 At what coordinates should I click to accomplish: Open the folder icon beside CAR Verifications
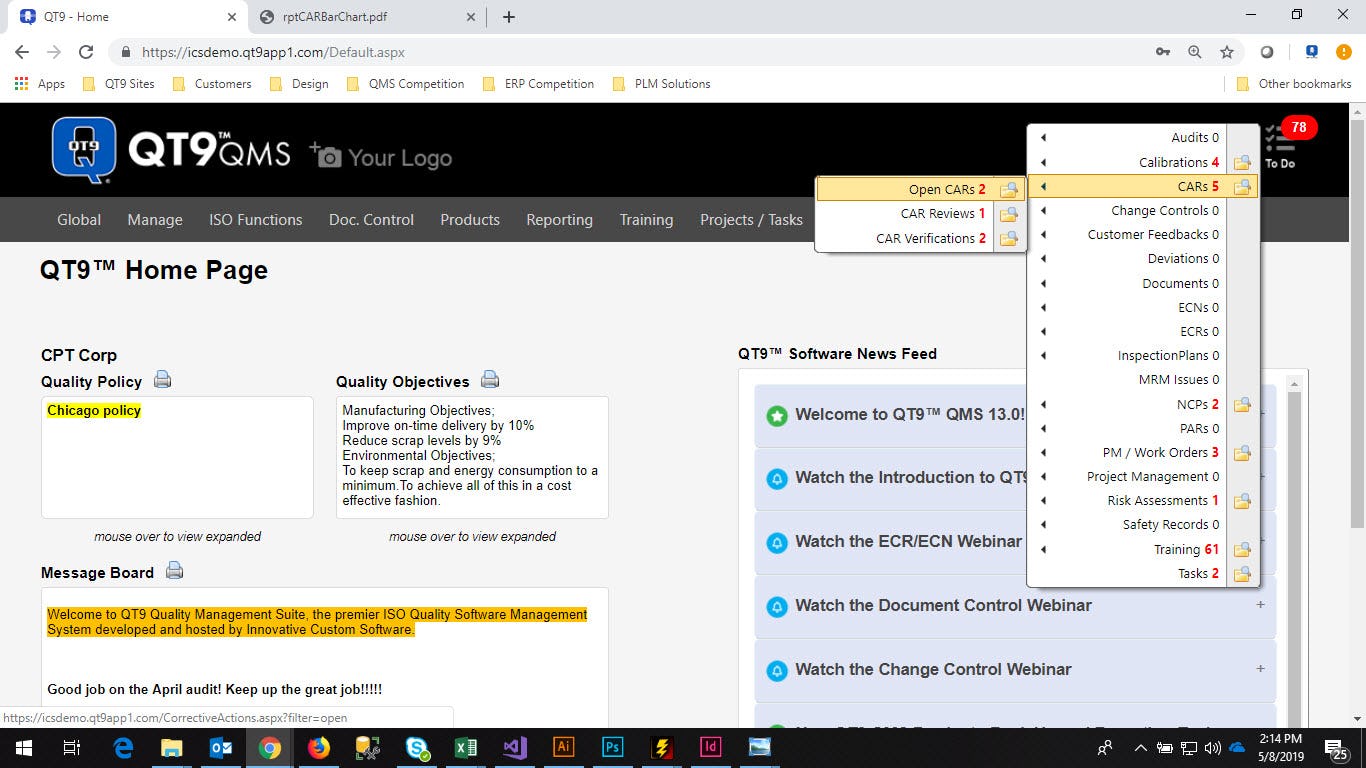coord(1008,238)
